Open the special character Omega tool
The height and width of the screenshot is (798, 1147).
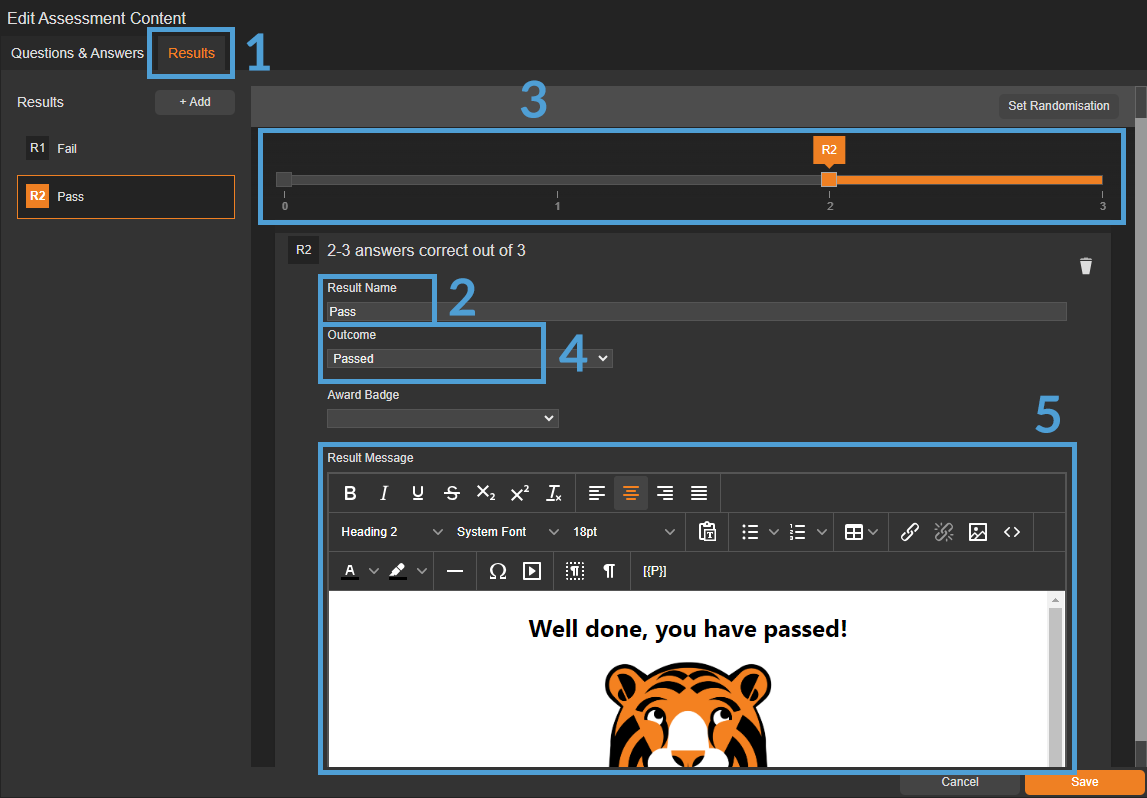point(497,571)
